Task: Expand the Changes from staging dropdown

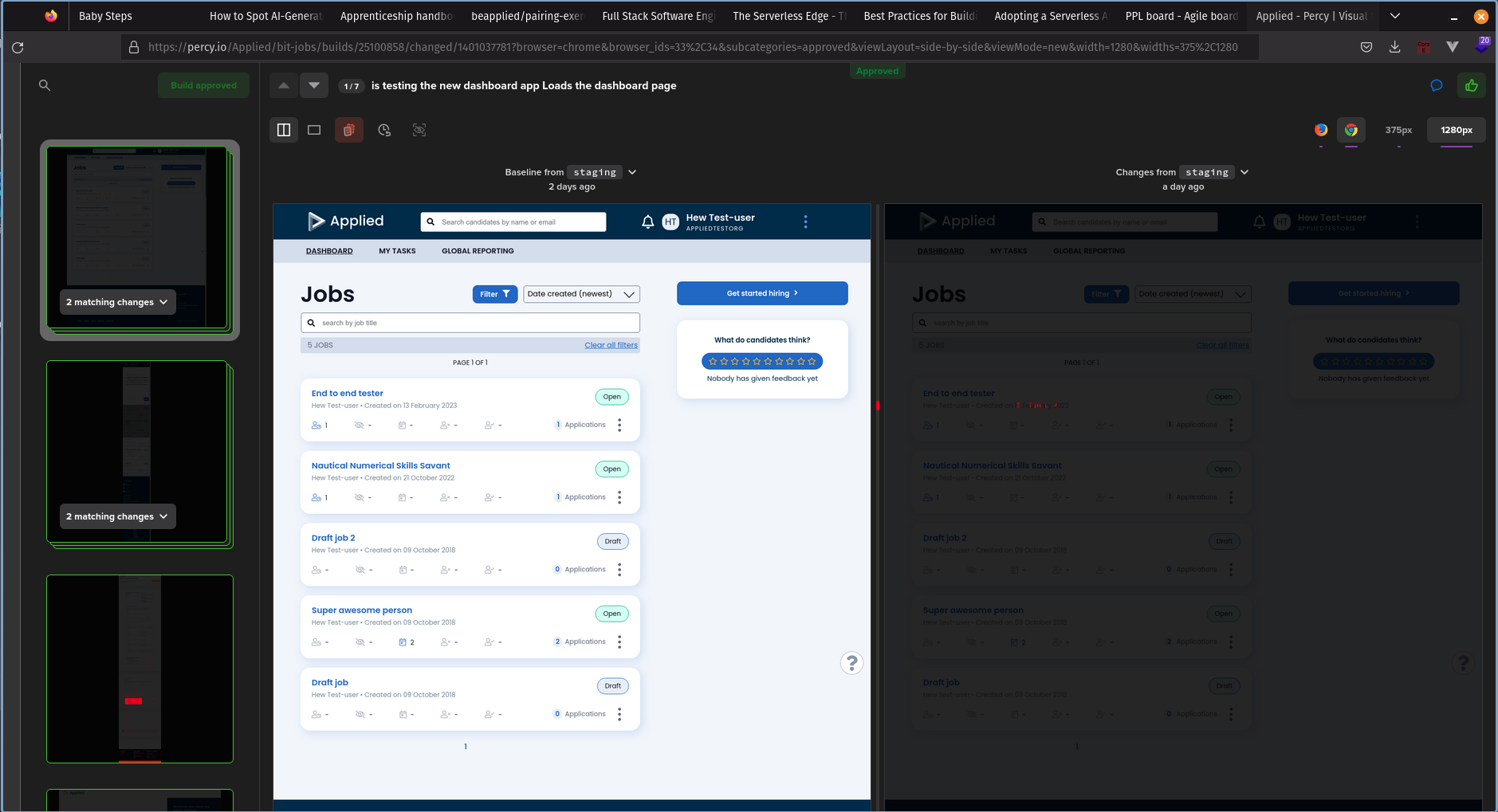Action: 1244,172
